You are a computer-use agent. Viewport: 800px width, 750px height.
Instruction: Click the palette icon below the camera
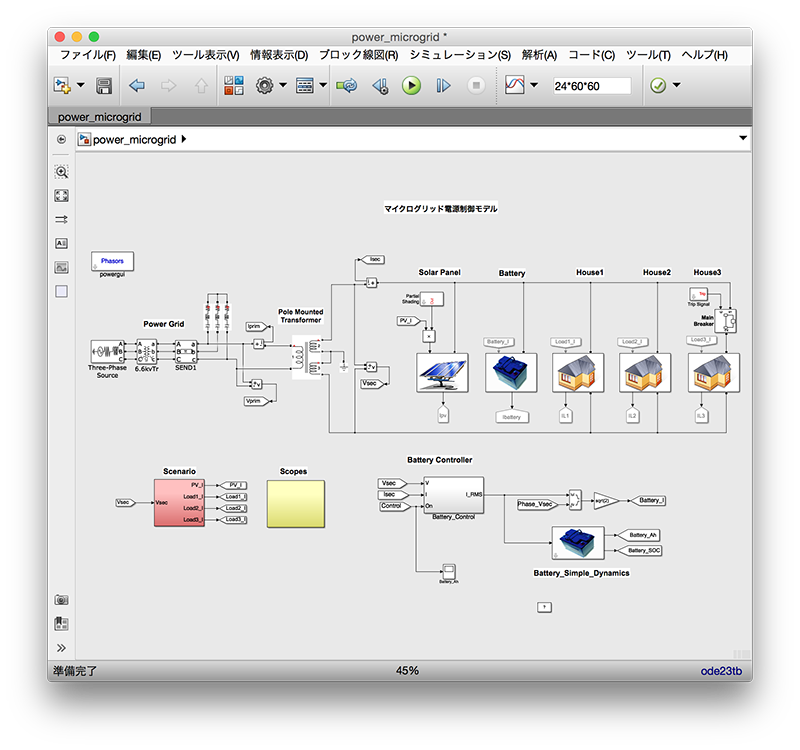pos(61,623)
